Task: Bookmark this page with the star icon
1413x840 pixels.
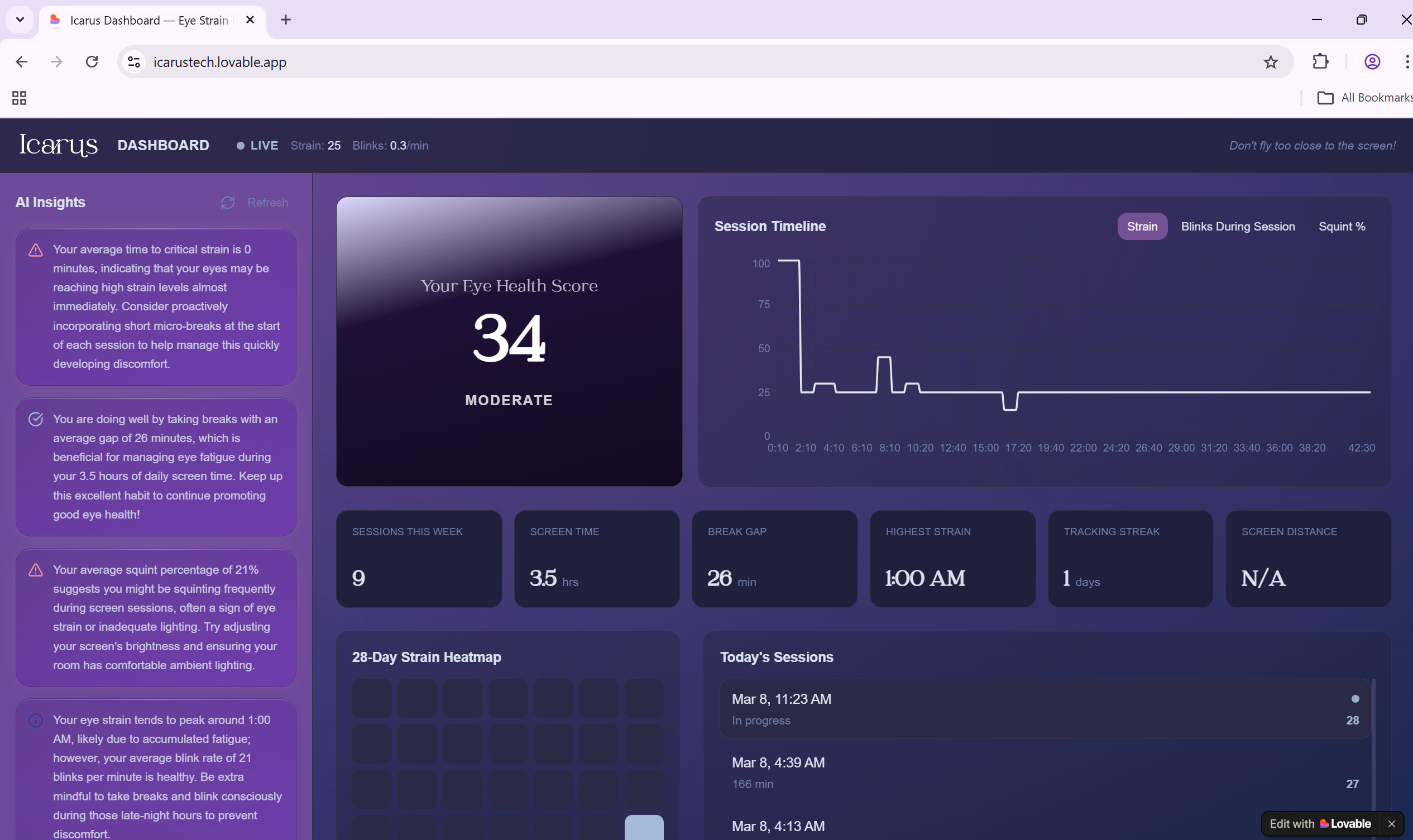Action: click(x=1270, y=63)
